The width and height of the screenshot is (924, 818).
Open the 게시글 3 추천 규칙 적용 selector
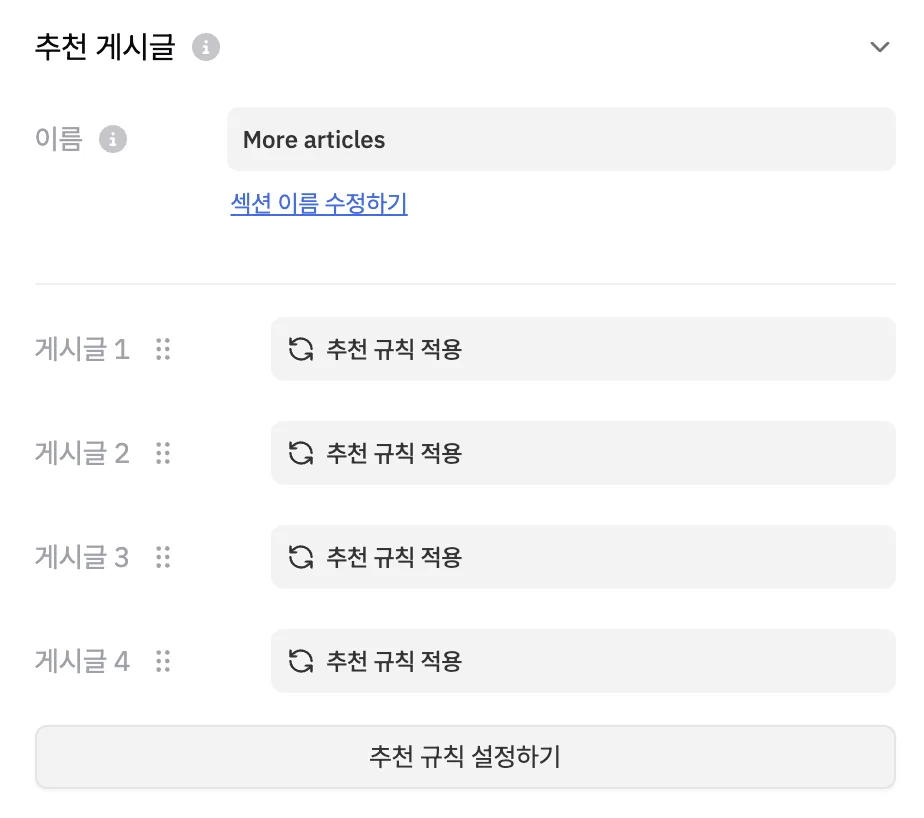[x=582, y=557]
